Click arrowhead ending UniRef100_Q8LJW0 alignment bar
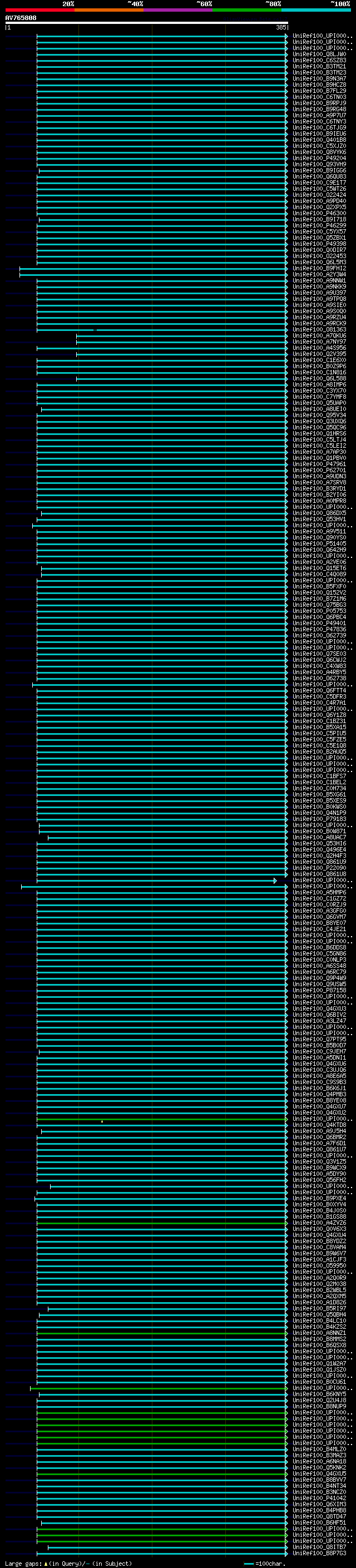The image size is (356, 1568). pos(286,54)
